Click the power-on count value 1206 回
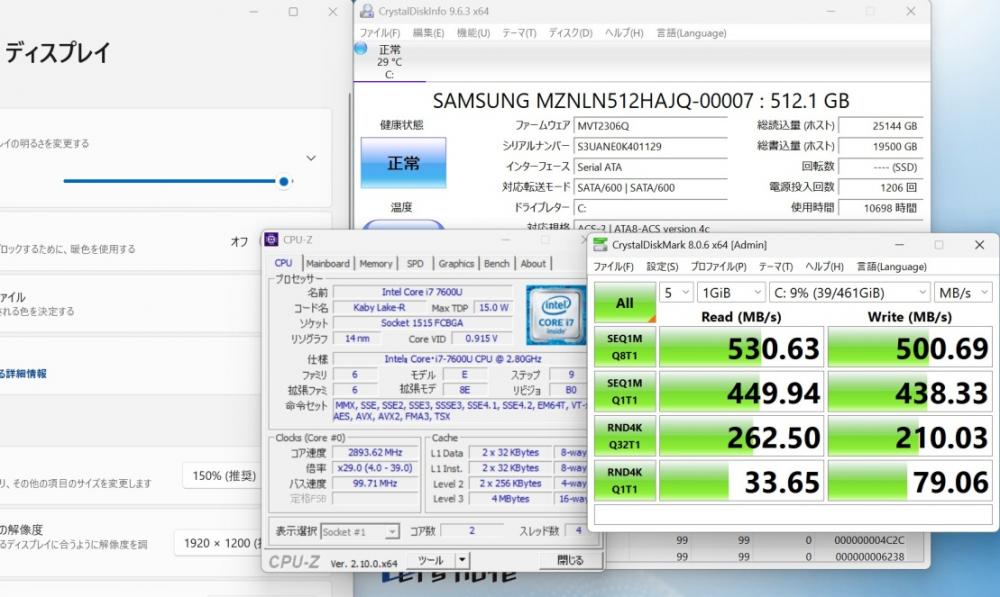This screenshot has height=597, width=1000. coord(880,187)
